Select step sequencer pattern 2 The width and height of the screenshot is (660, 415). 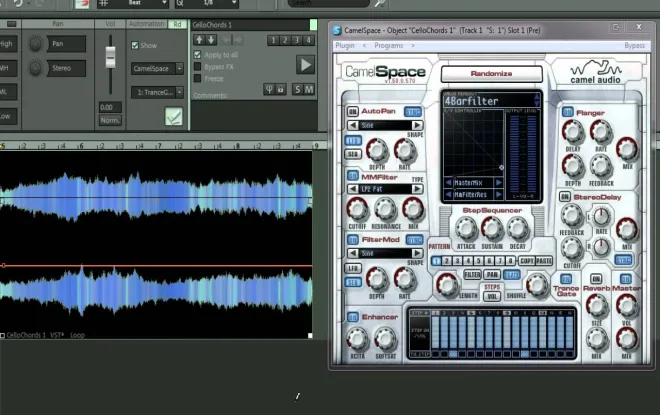447,261
